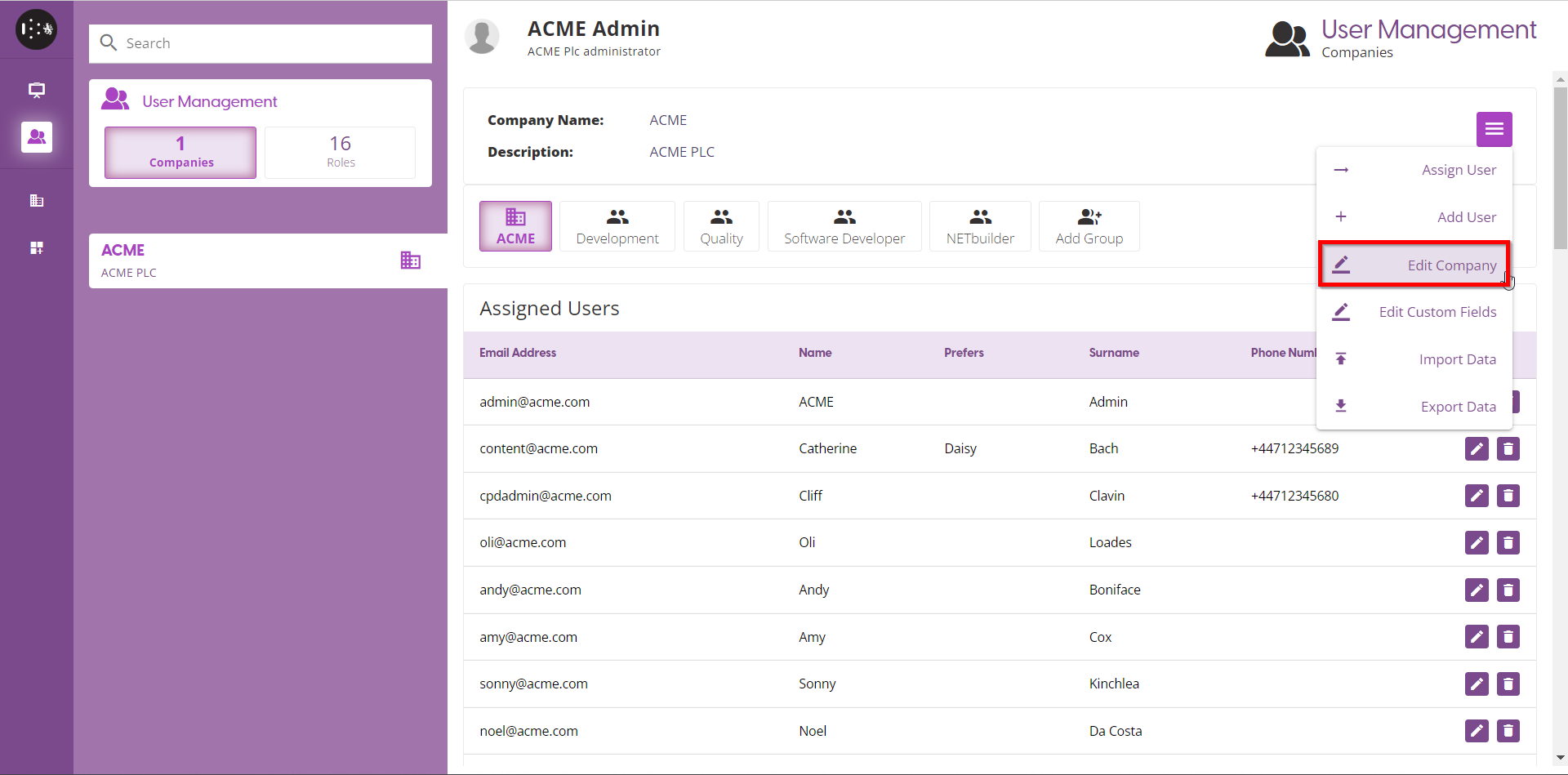The image size is (1568, 775).
Task: Choose Assign User in dropdown menu
Action: point(1414,170)
